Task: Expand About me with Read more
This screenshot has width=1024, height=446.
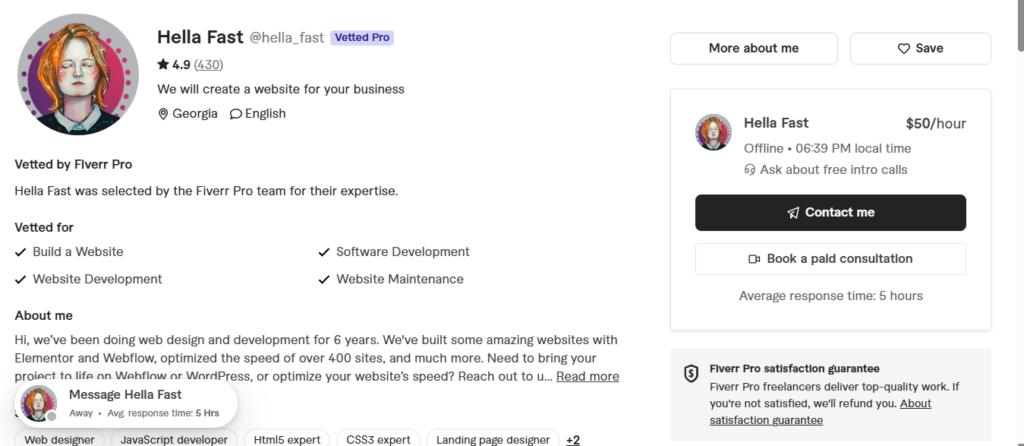Action: [587, 376]
